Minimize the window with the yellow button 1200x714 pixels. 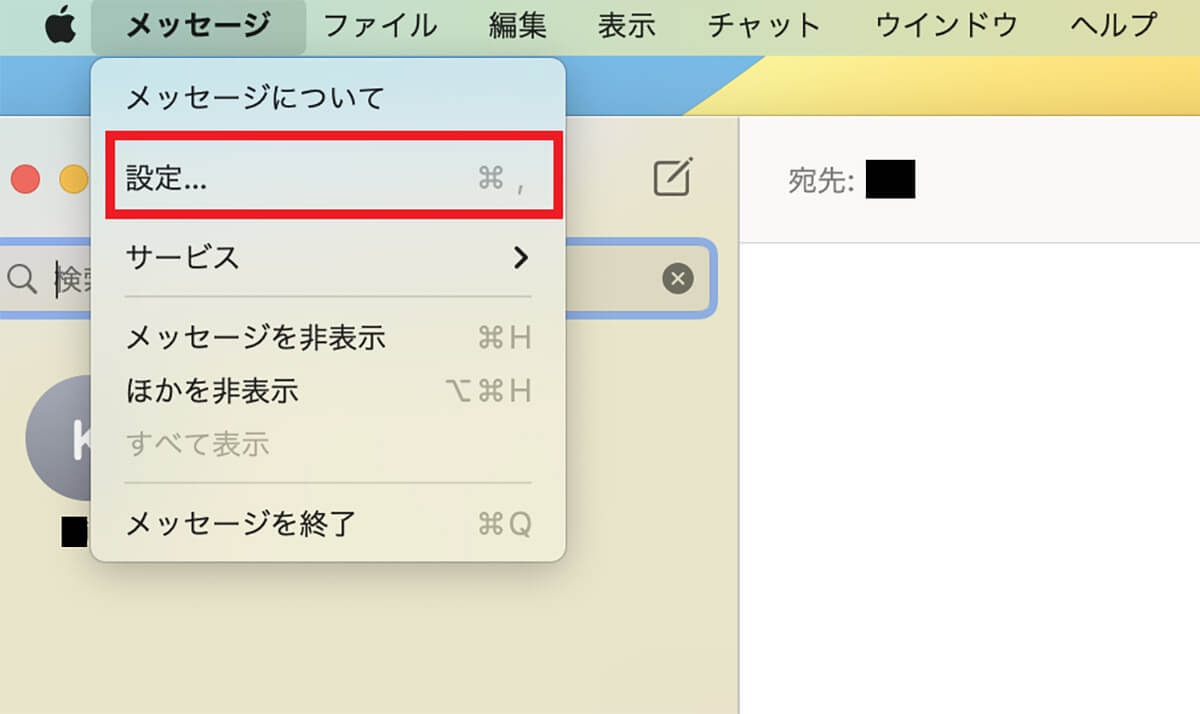click(x=75, y=180)
